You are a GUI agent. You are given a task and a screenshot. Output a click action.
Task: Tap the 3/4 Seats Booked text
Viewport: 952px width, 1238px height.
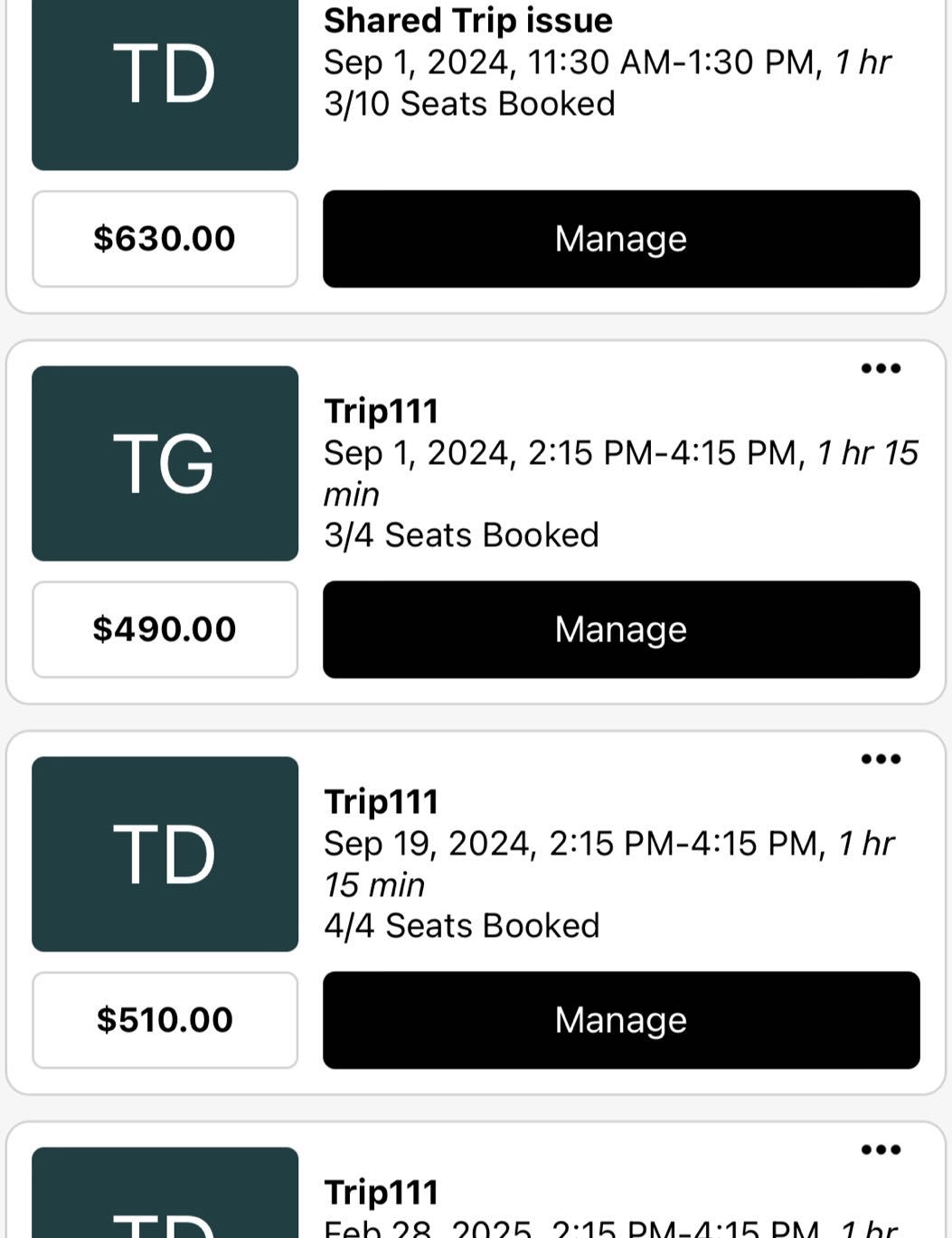[461, 535]
